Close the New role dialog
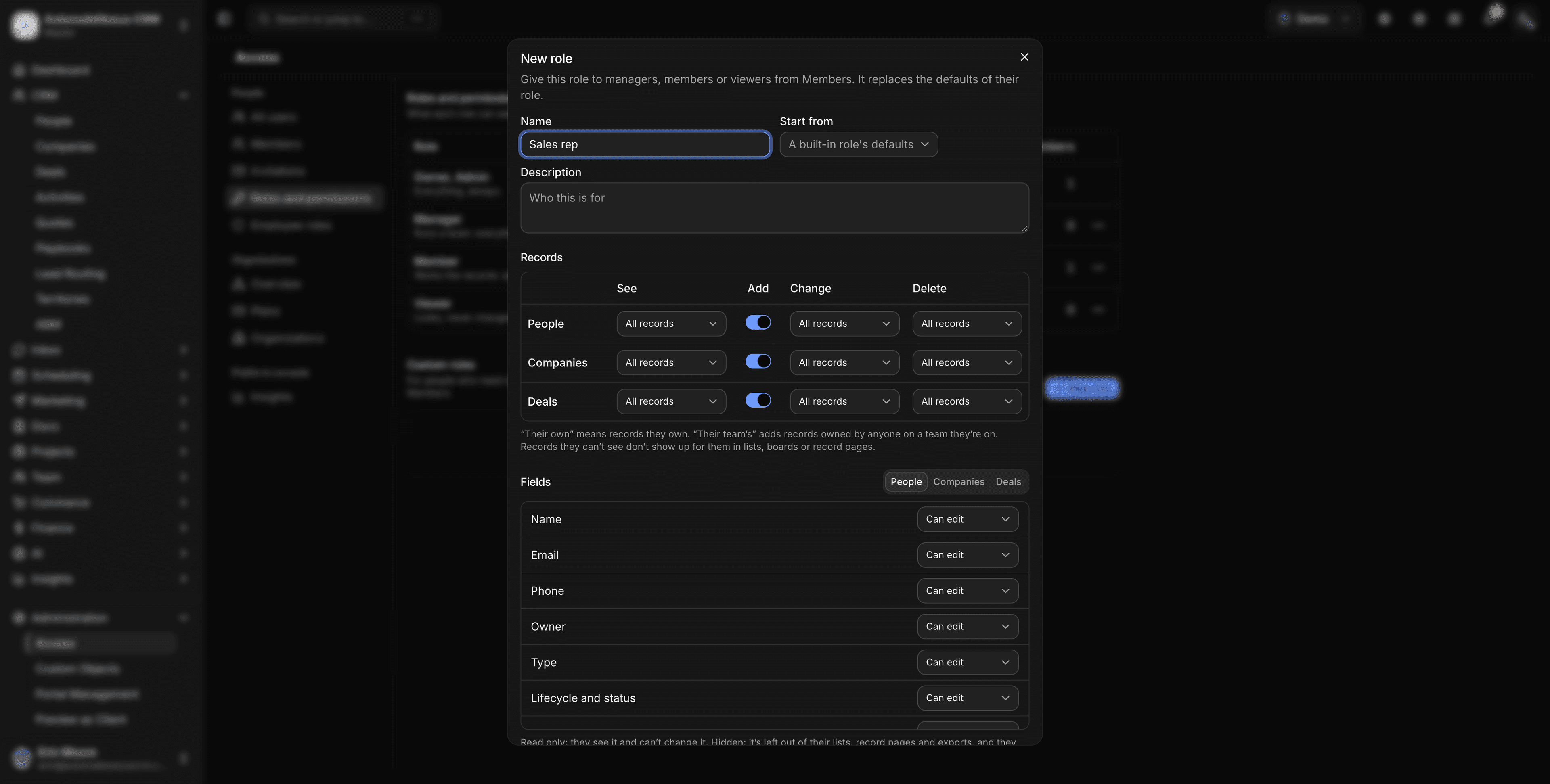This screenshot has width=1550, height=784. click(1024, 57)
